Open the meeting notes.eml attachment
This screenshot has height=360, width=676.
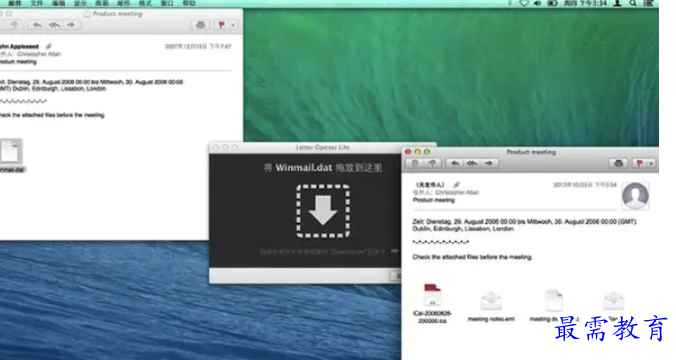click(491, 301)
